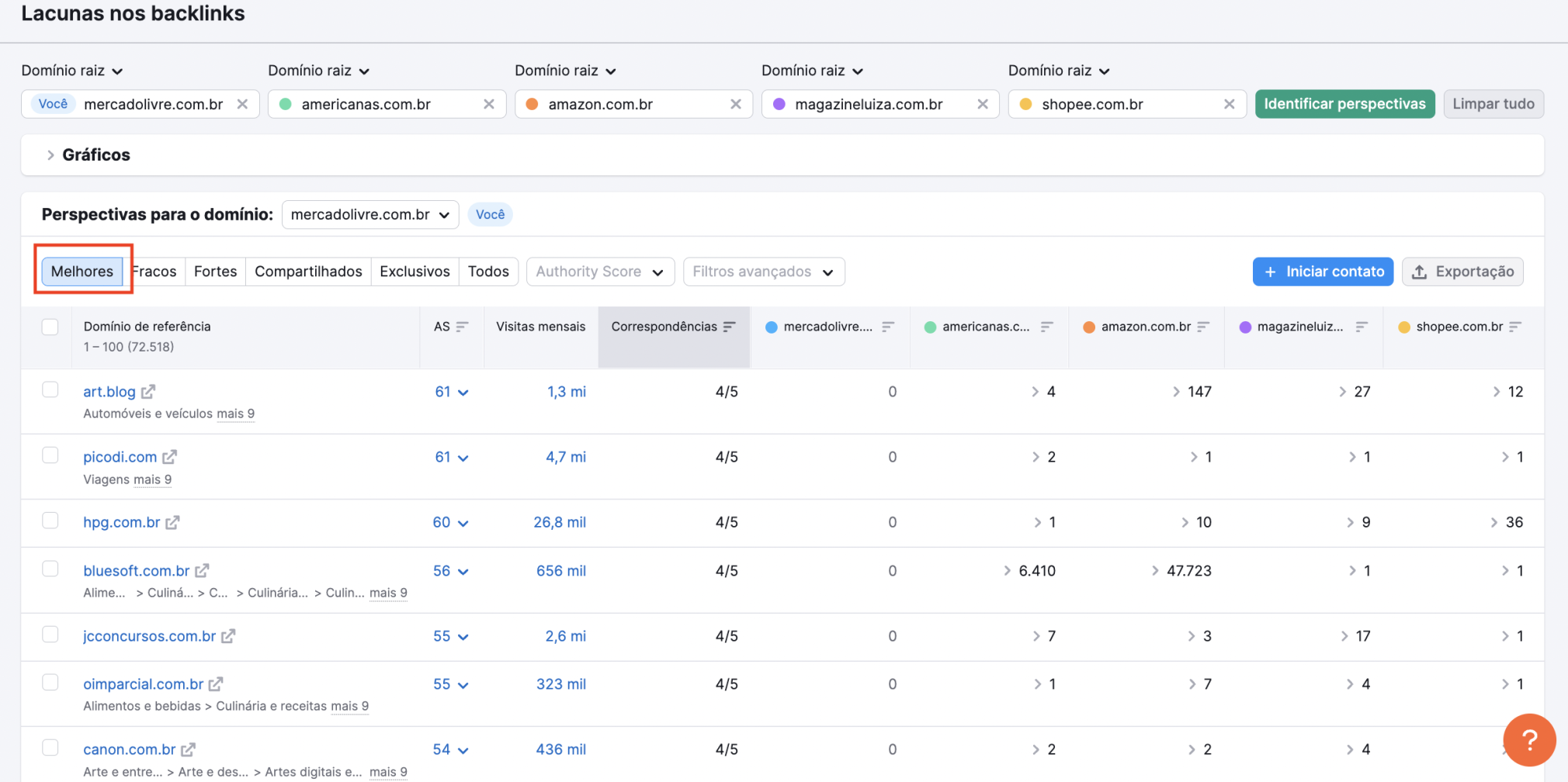
Task: Click Limpar tudo button
Action: (1493, 104)
